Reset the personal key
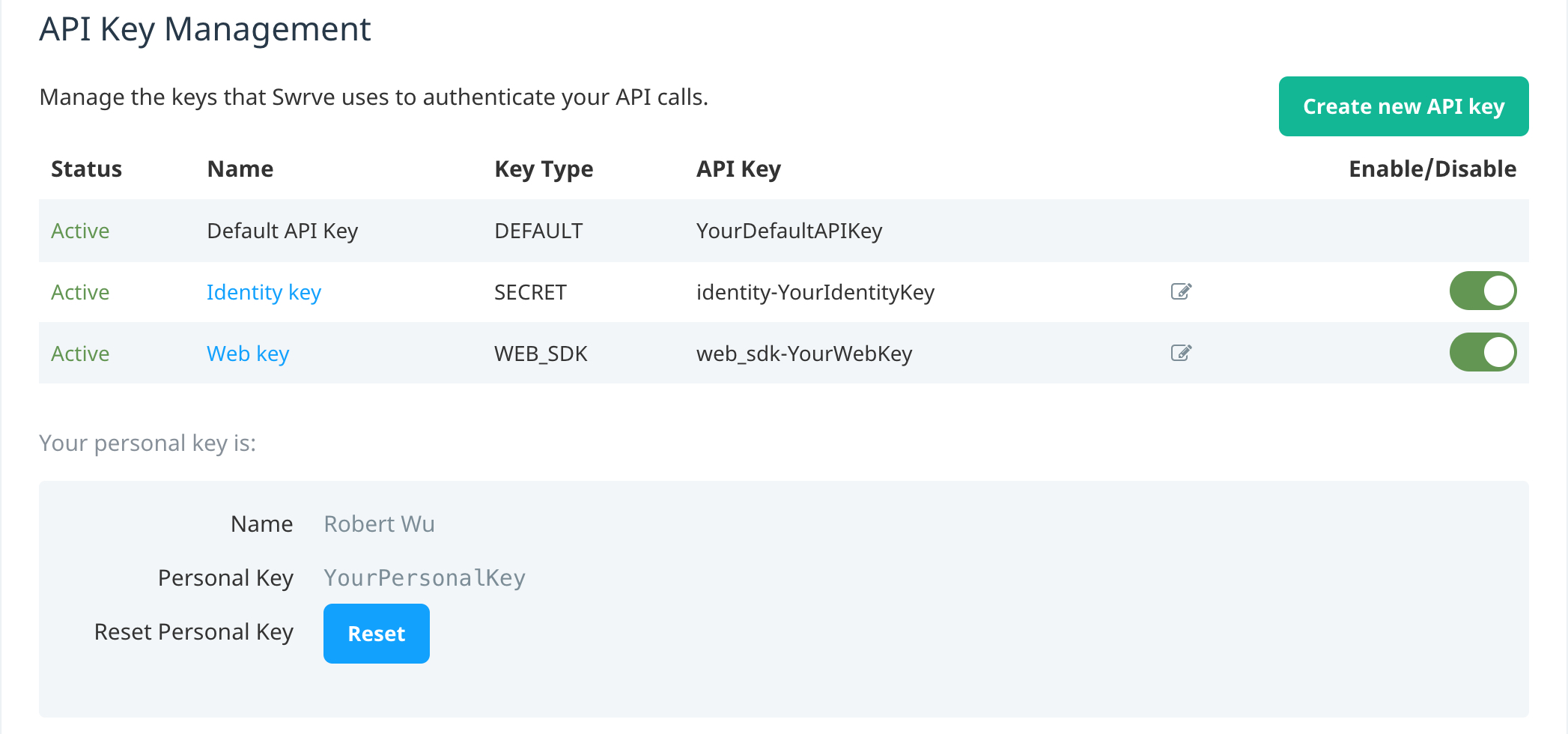The height and width of the screenshot is (734, 1568). click(376, 633)
